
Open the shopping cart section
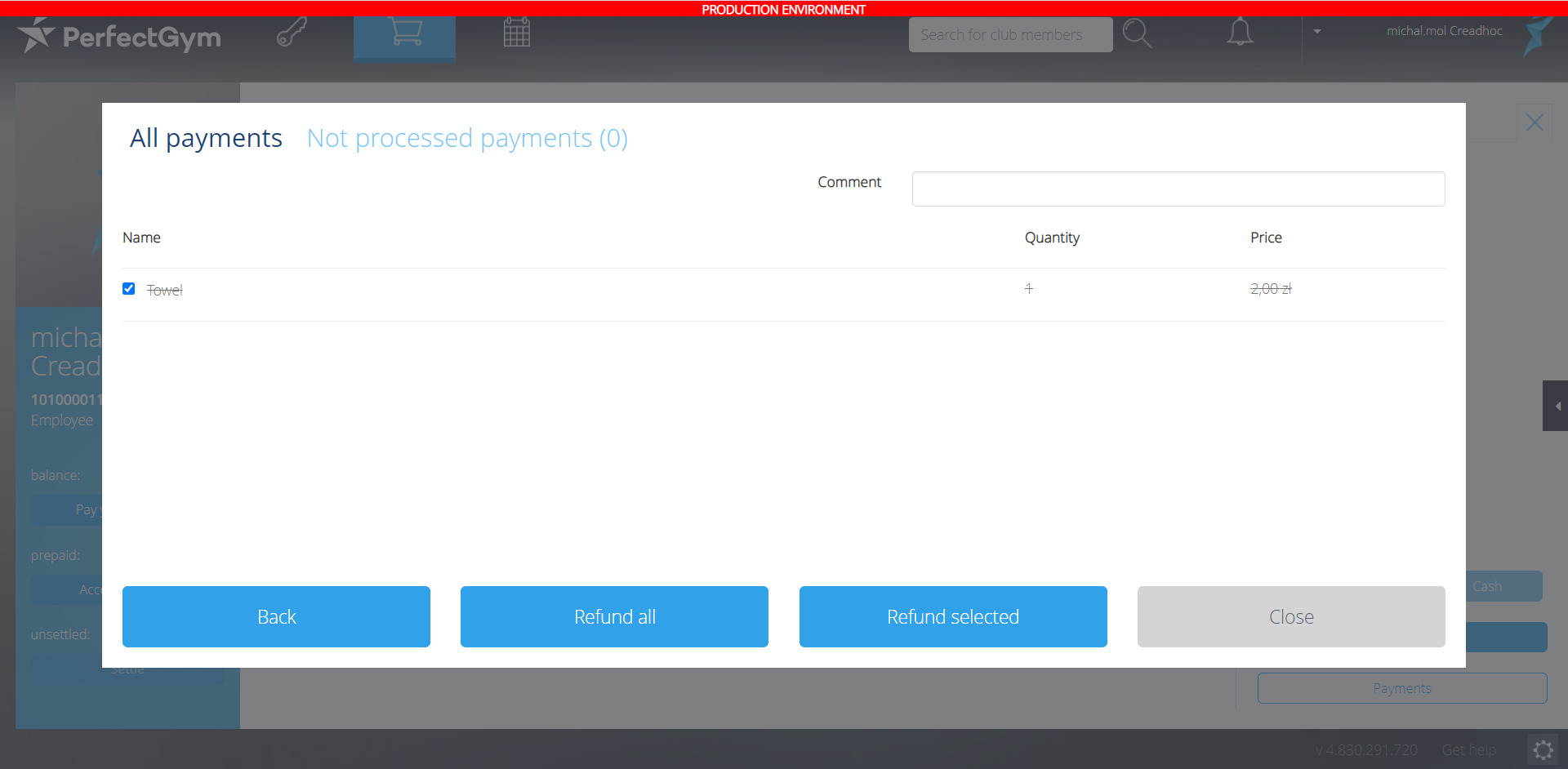coord(405,33)
